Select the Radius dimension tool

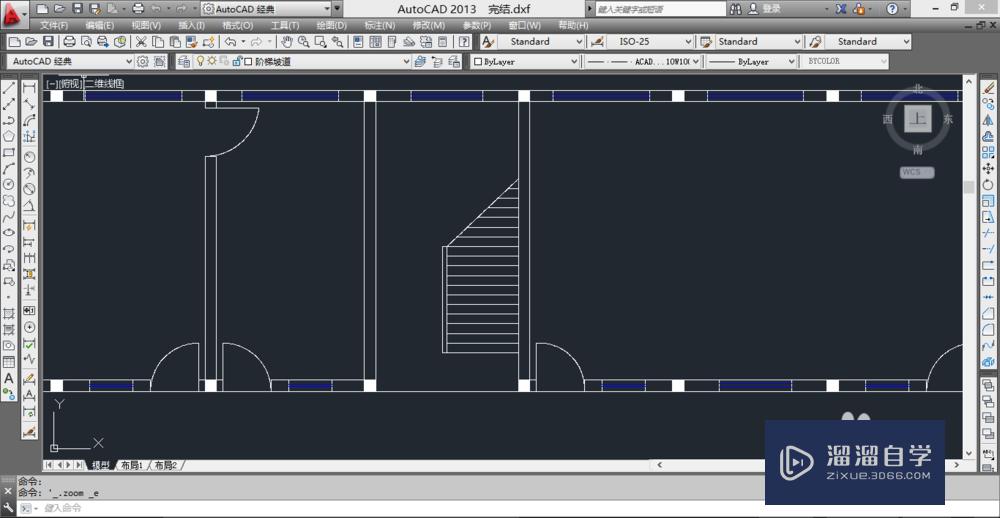click(x=29, y=156)
